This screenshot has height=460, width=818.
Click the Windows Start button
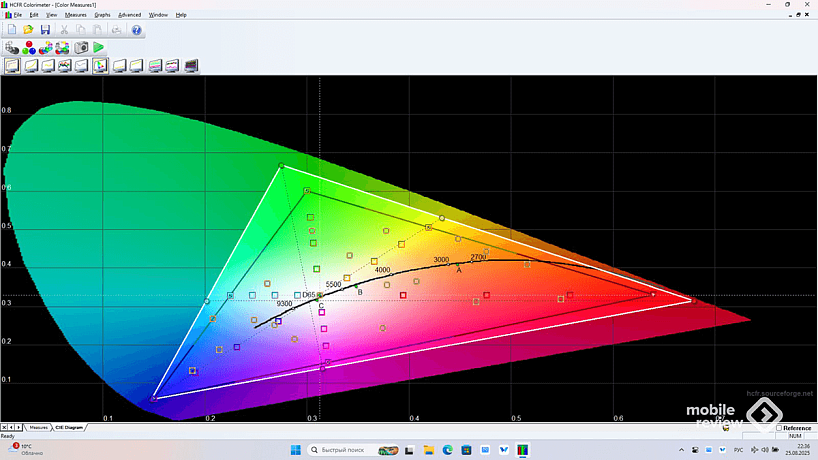pos(296,449)
